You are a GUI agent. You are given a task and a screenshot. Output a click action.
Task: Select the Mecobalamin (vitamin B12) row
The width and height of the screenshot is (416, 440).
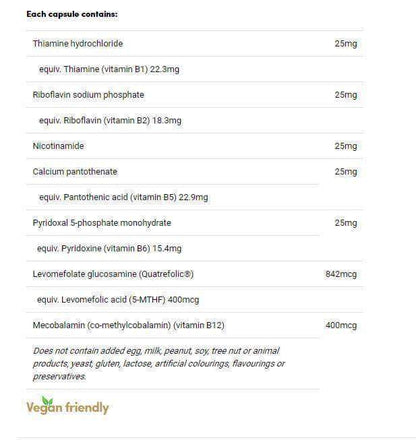coord(195,325)
